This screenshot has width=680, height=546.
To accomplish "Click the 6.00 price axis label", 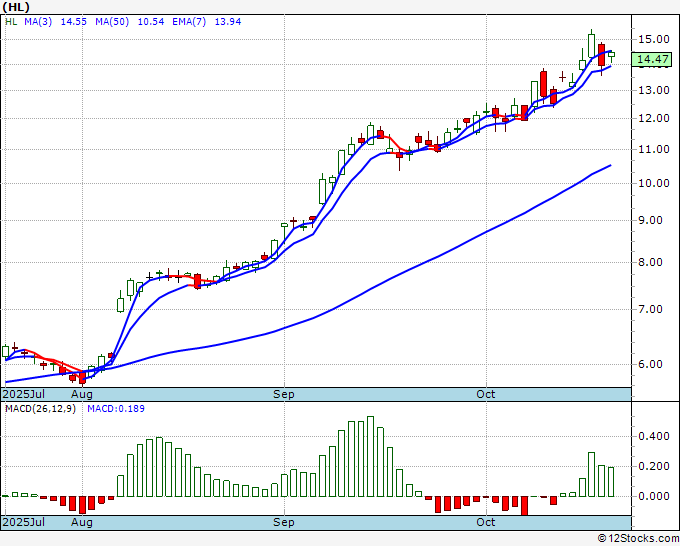I will (651, 364).
